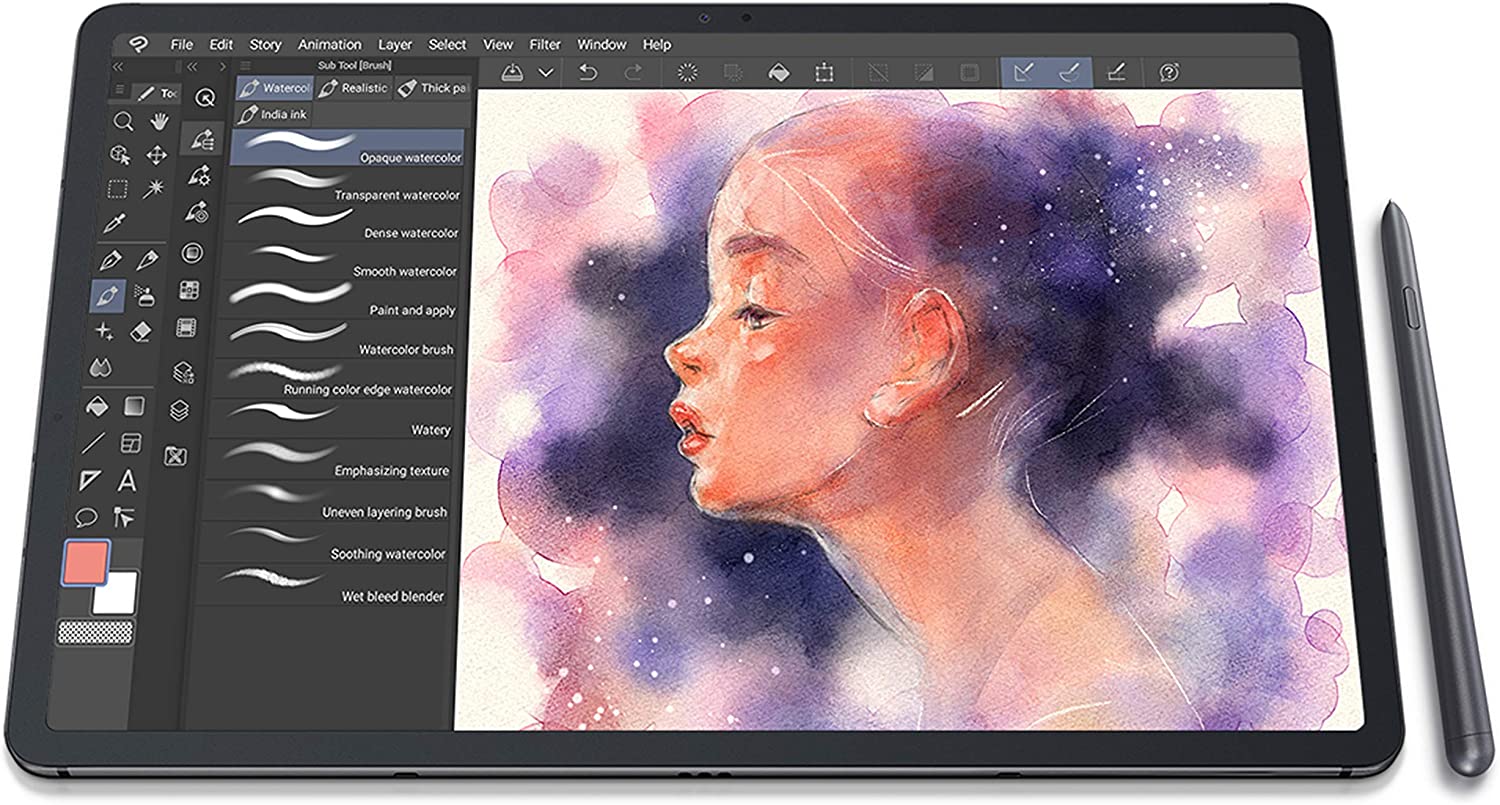Collapse the tool palette with double chevron
This screenshot has width=1500, height=805.
(x=117, y=66)
